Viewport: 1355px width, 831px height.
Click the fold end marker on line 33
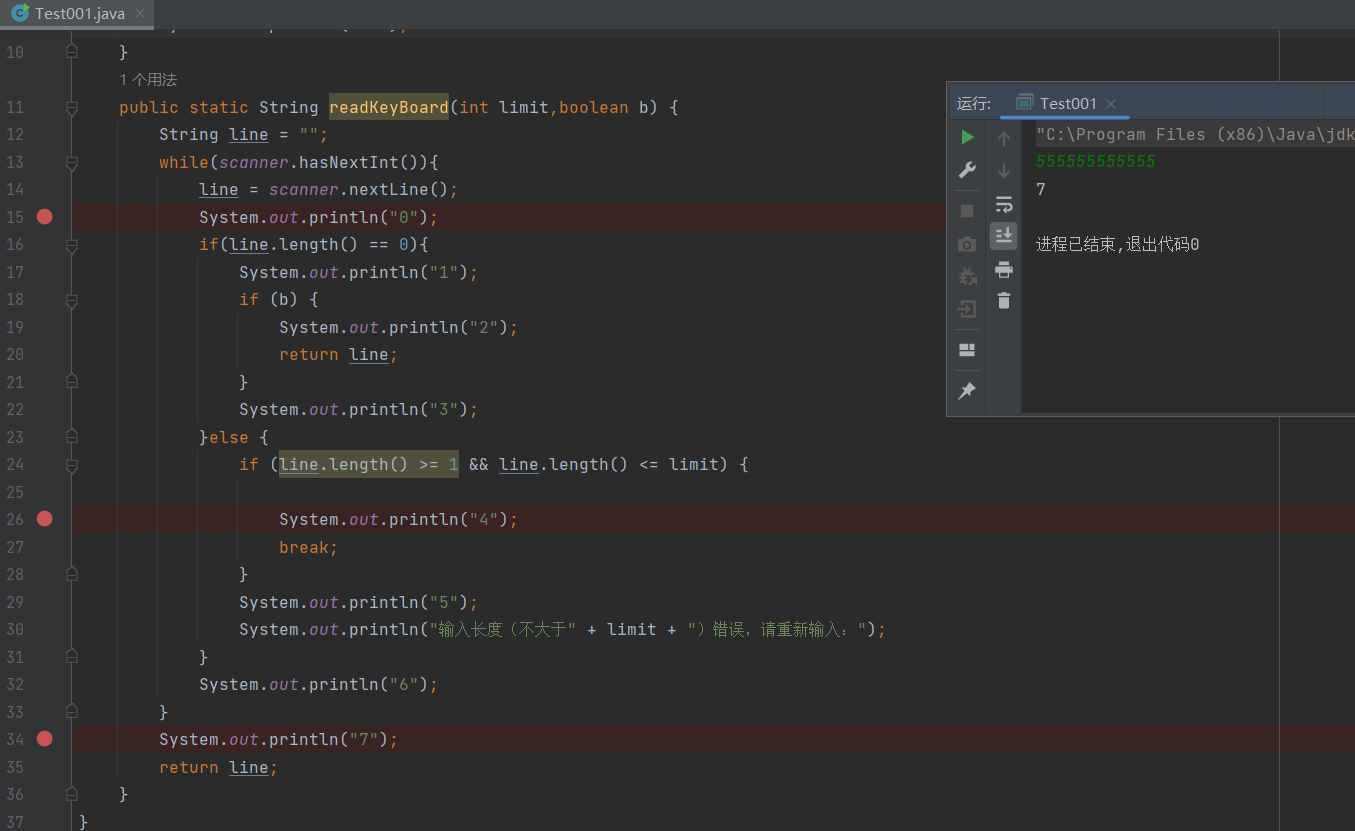[x=71, y=712]
